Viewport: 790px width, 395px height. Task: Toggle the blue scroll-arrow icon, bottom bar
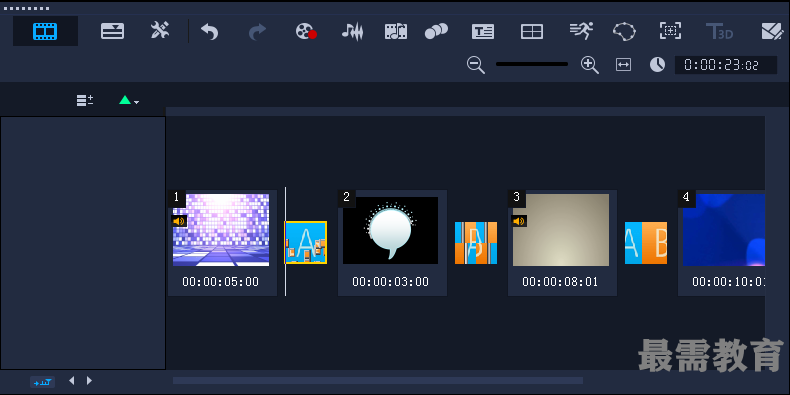click(x=42, y=382)
